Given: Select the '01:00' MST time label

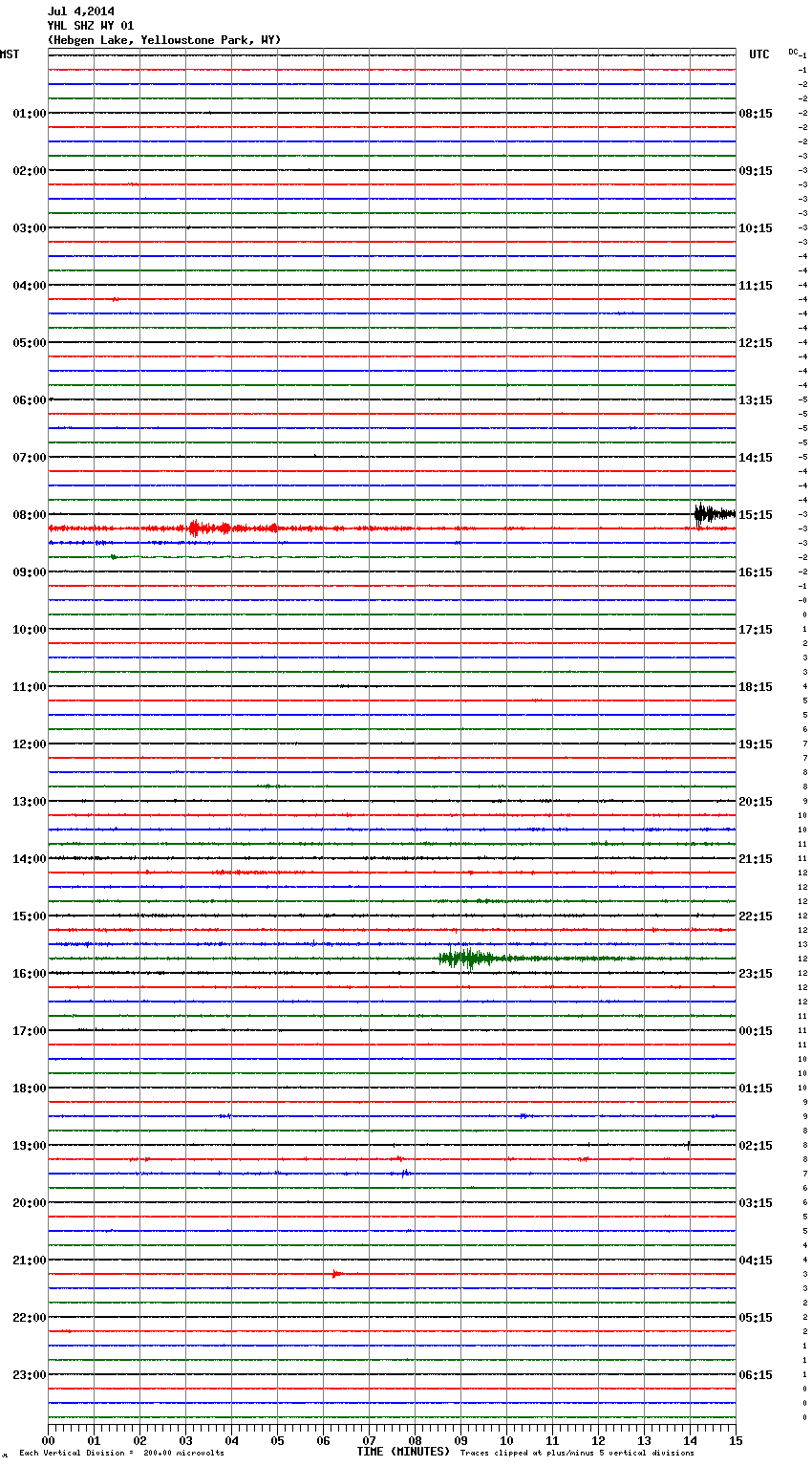Looking at the screenshot, I should click(x=30, y=114).
